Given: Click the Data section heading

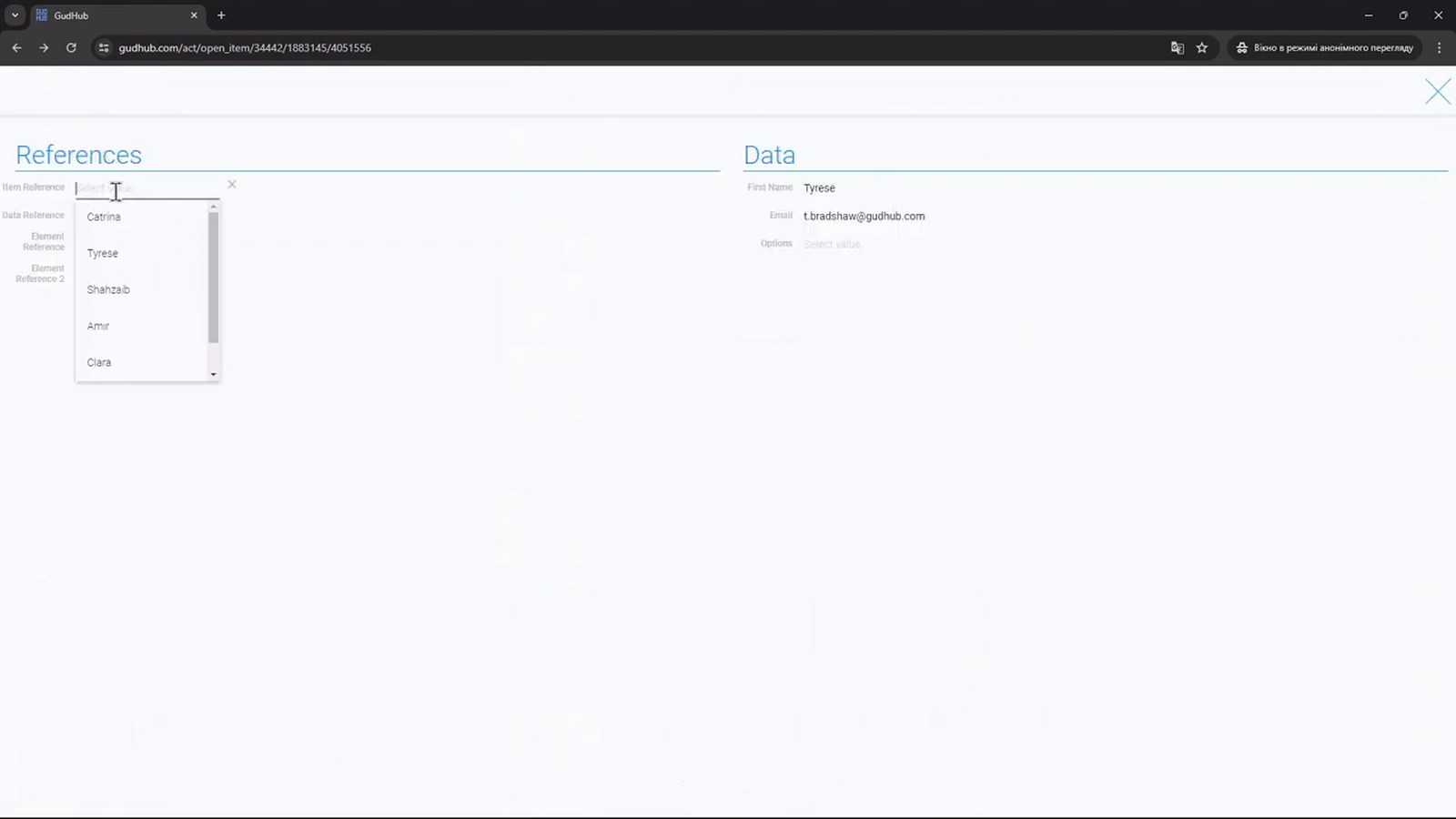Looking at the screenshot, I should click(x=770, y=155).
